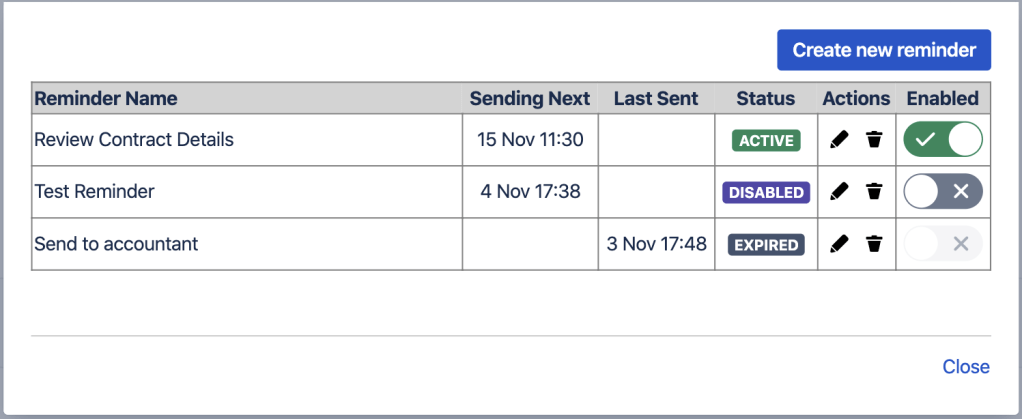Viewport: 1022px width, 419px height.
Task: Click the DISABLED status badge
Action: (766, 193)
